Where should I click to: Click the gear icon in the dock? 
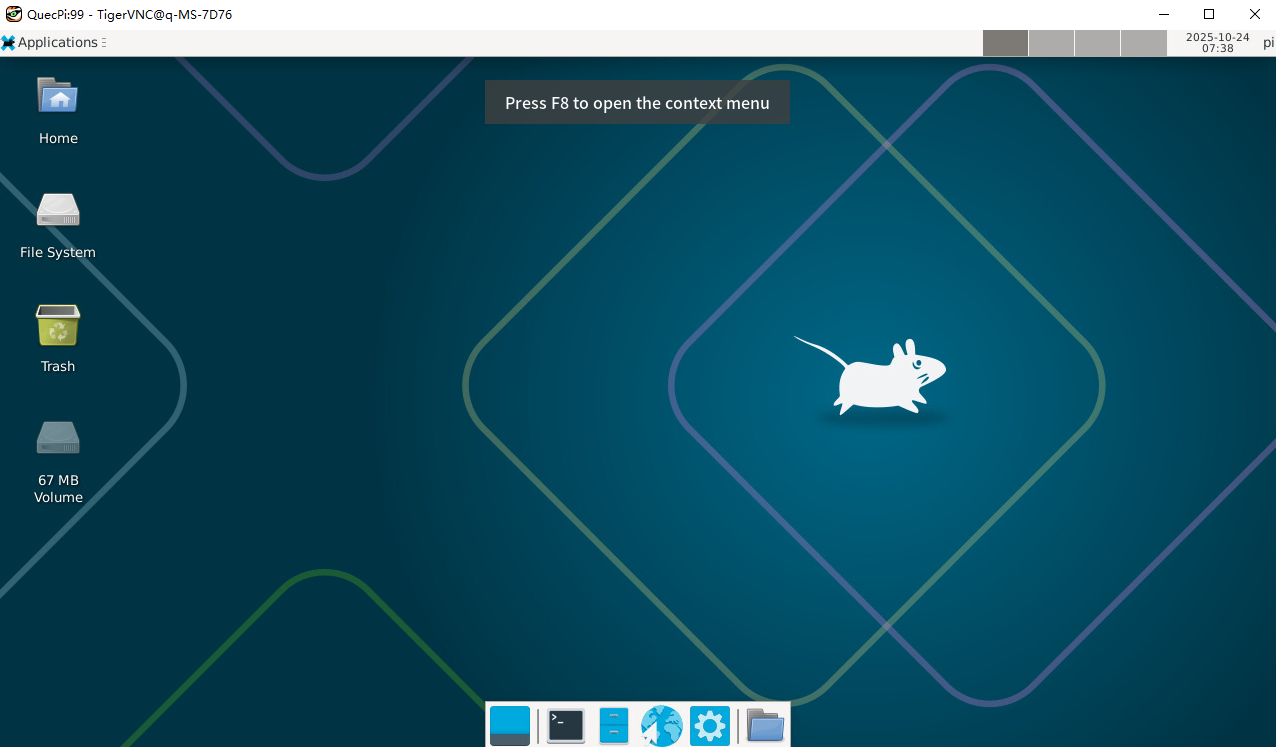pyautogui.click(x=710, y=725)
